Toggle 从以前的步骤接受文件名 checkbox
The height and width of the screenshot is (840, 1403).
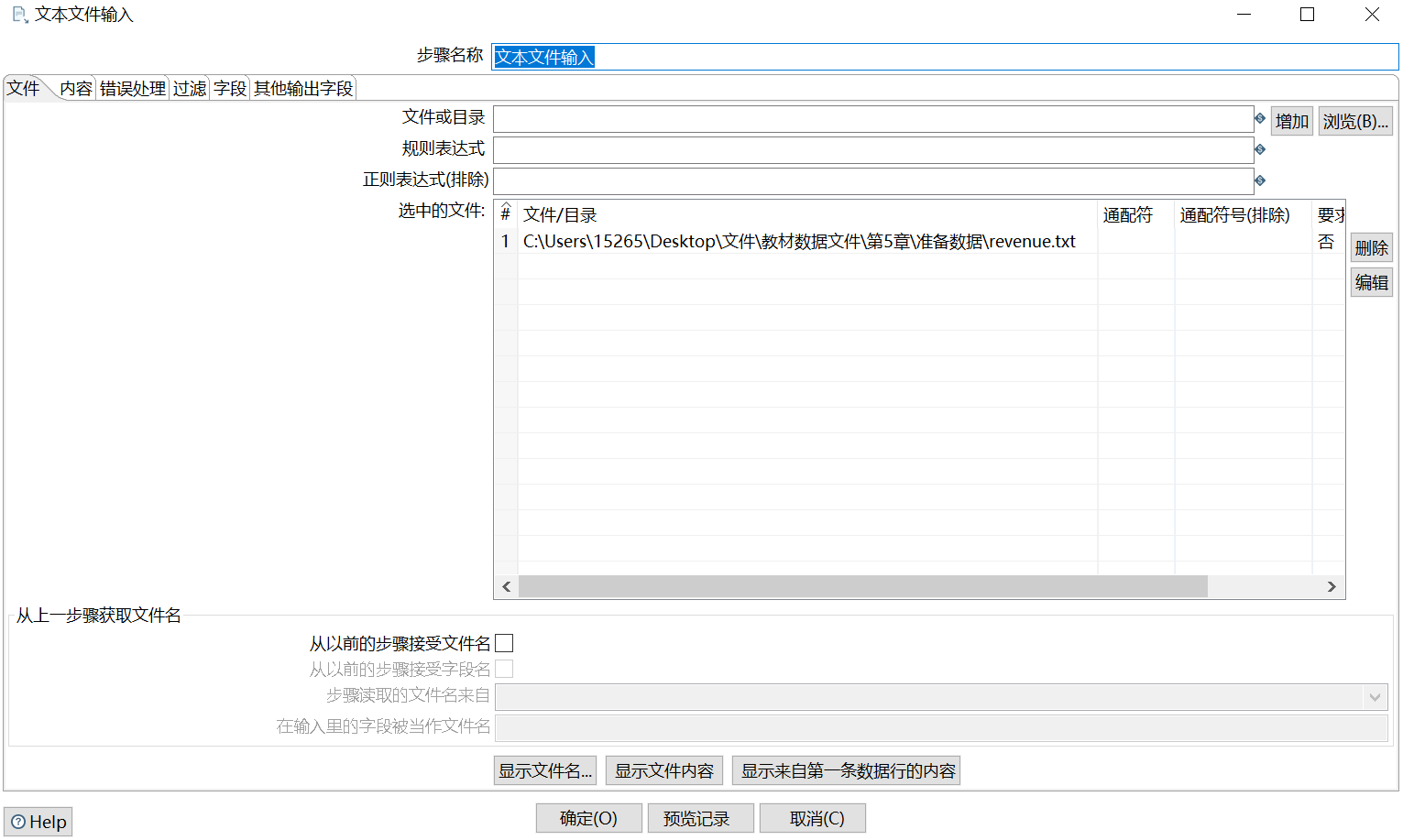[504, 643]
